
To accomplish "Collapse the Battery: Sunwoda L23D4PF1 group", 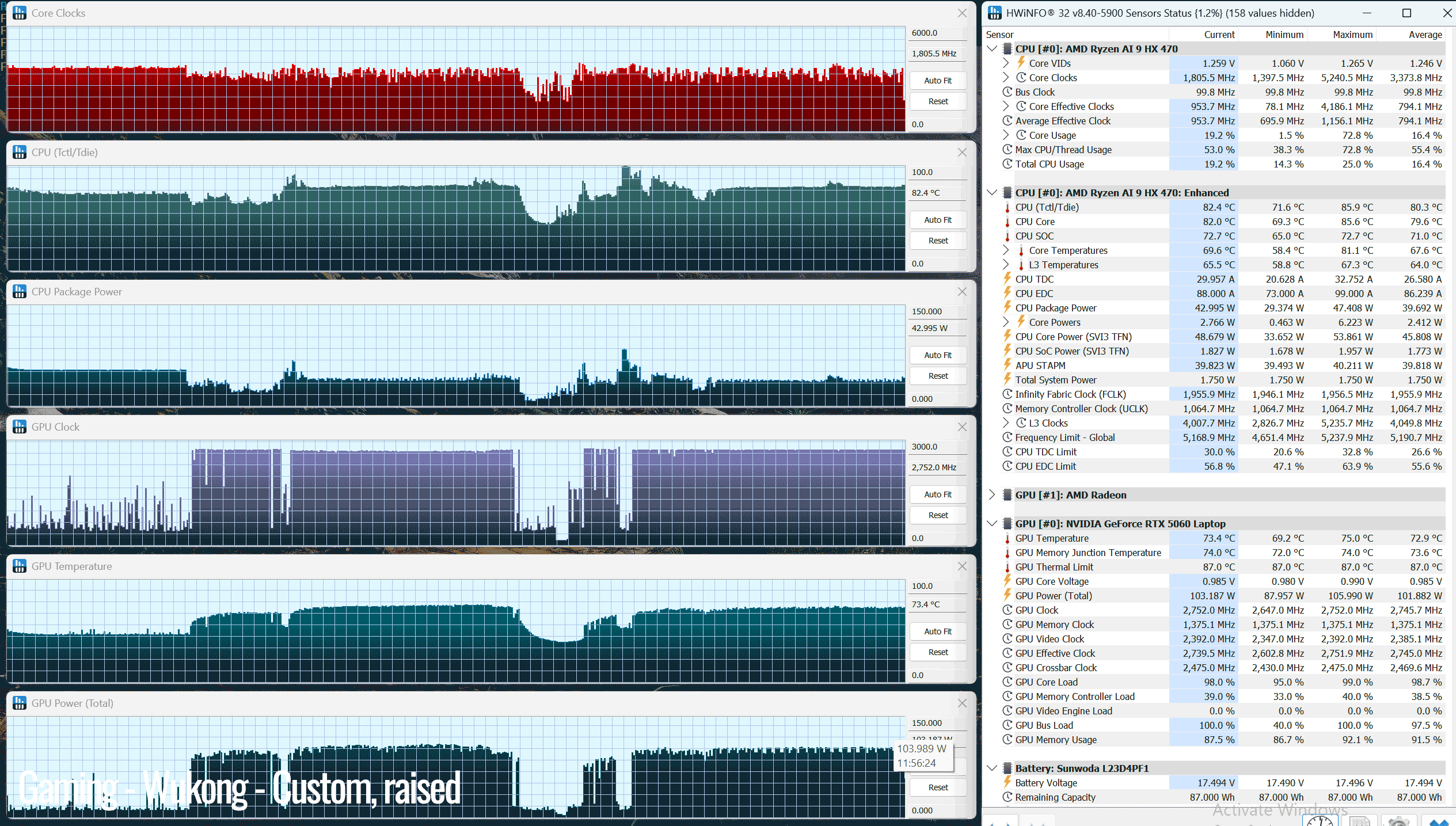I will point(992,768).
